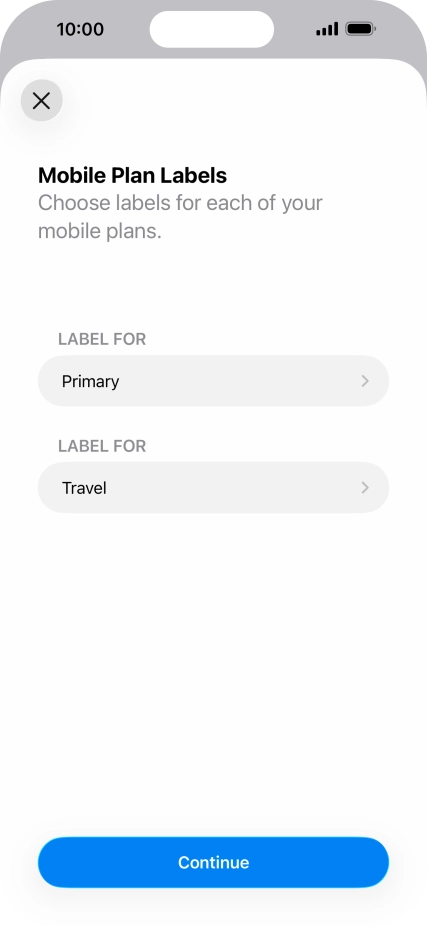Click the chevron on the Primary row
The image size is (427, 926).
pyautogui.click(x=365, y=381)
